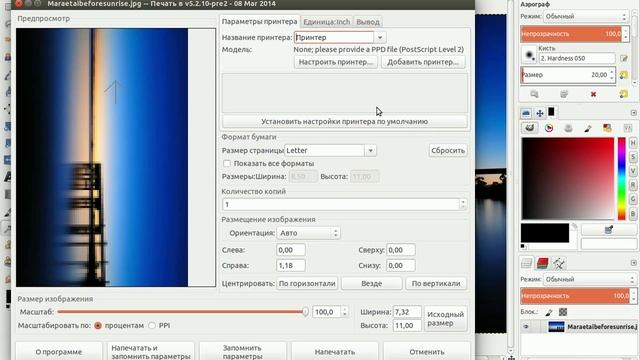
Task: Select the GIMP color selector mode icon
Action: pyautogui.click(x=529, y=128)
